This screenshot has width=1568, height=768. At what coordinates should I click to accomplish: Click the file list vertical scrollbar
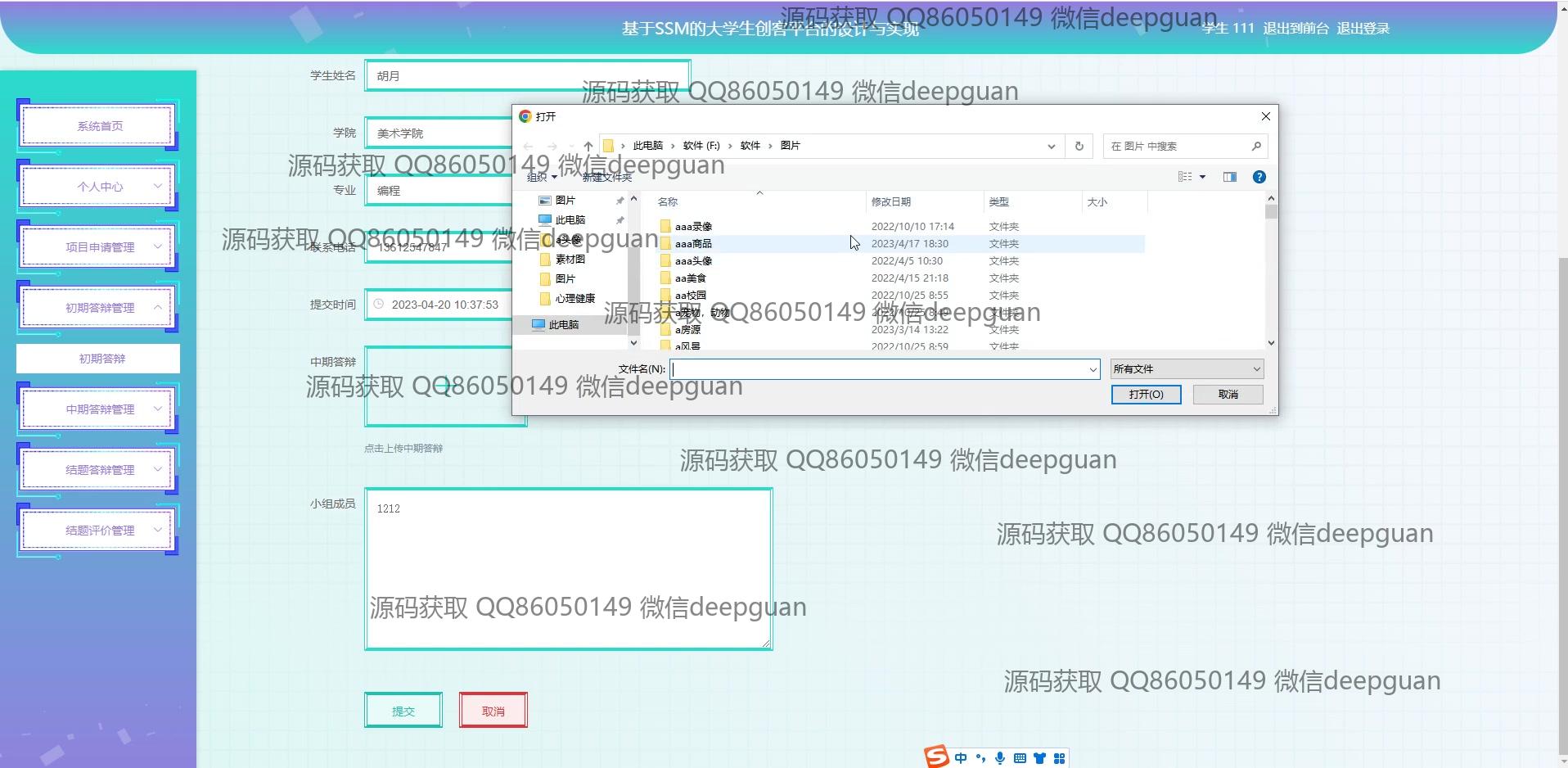(x=1270, y=270)
